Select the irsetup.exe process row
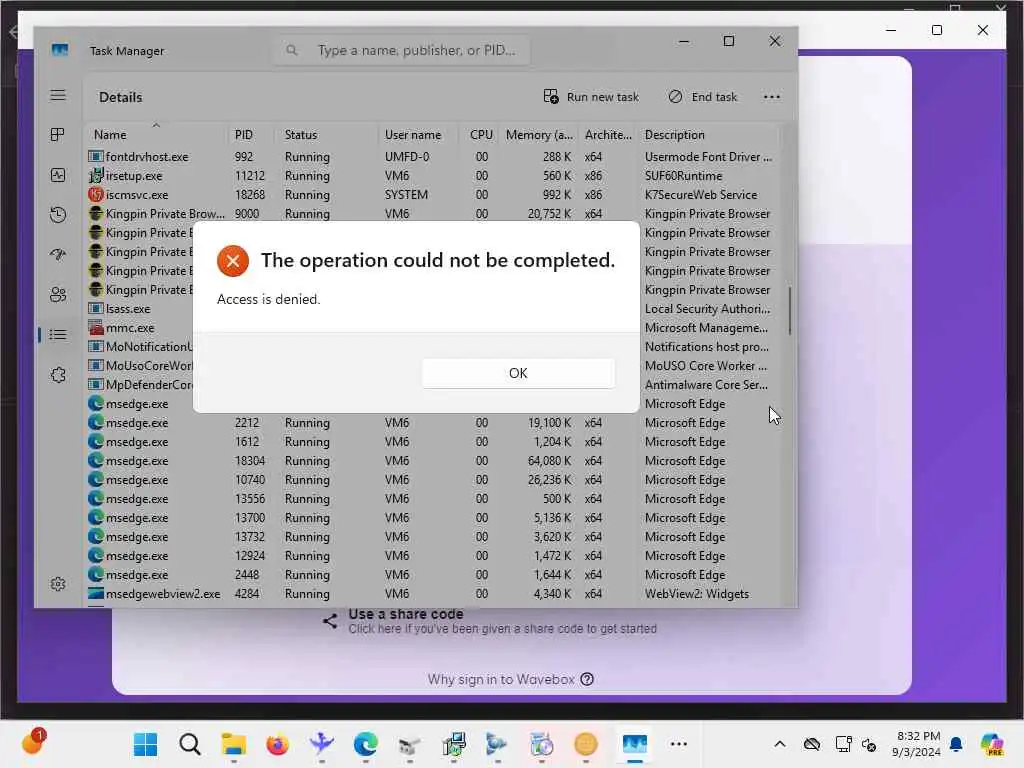The image size is (1024, 768). [x=431, y=176]
